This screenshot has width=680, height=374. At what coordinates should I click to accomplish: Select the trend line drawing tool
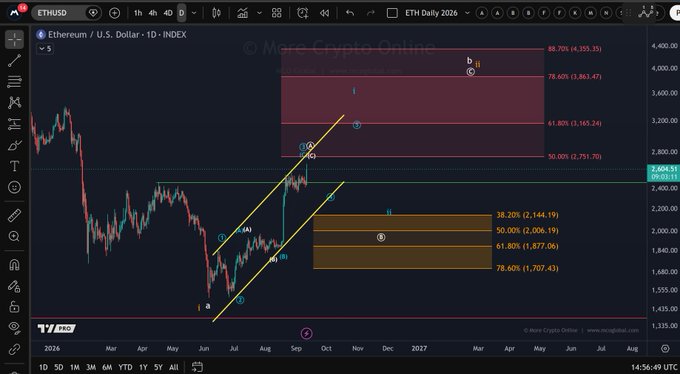[x=14, y=60]
